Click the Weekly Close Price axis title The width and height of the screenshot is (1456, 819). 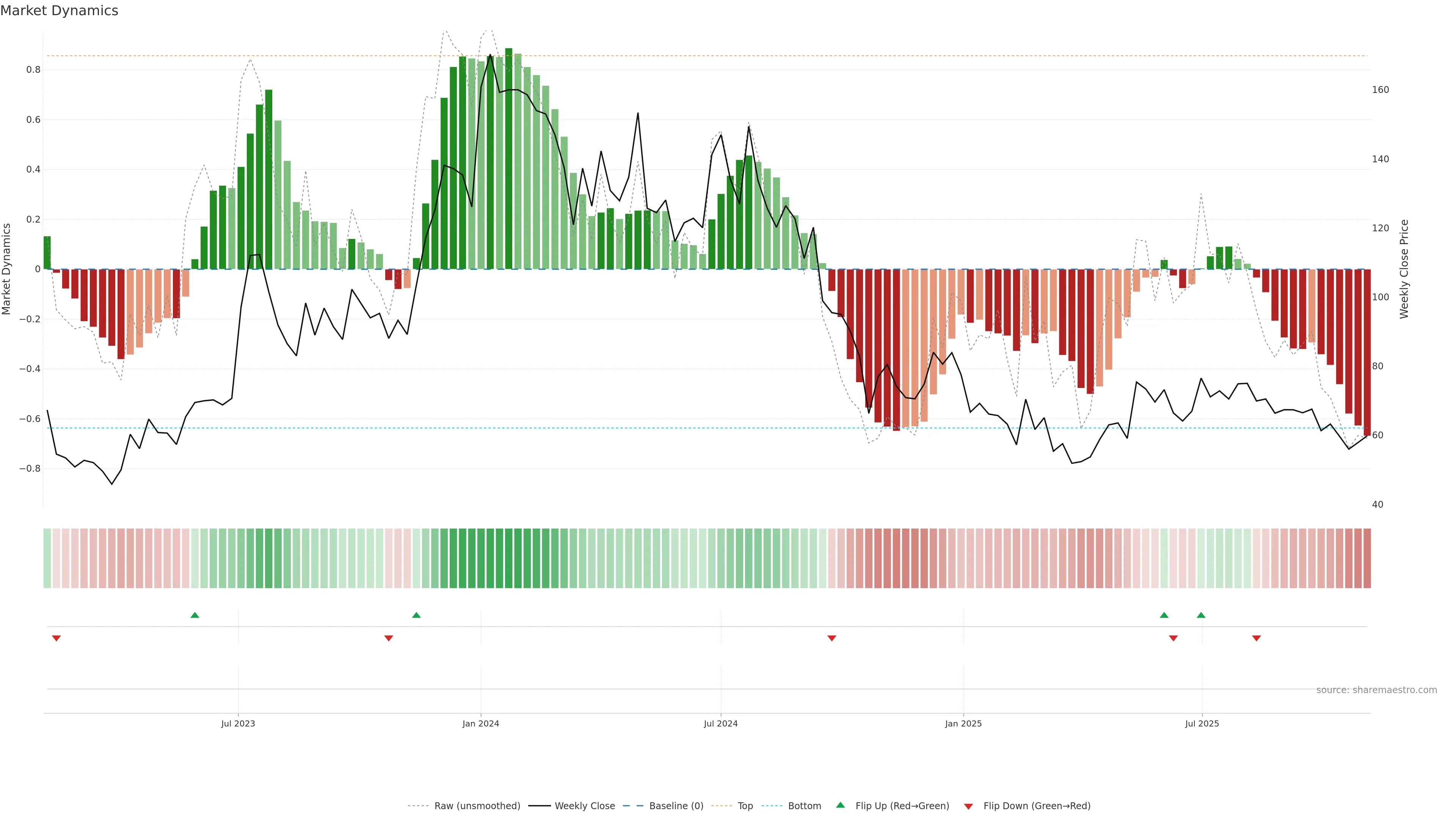click(1404, 269)
